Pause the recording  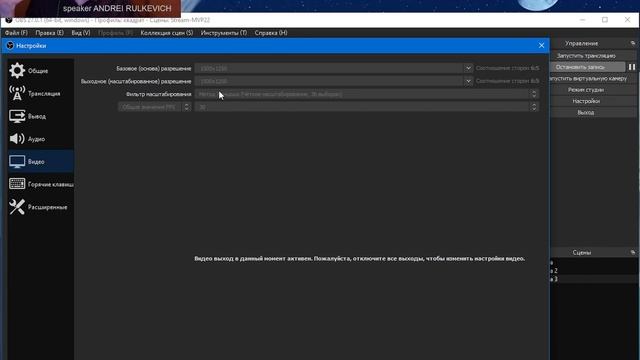coord(632,67)
